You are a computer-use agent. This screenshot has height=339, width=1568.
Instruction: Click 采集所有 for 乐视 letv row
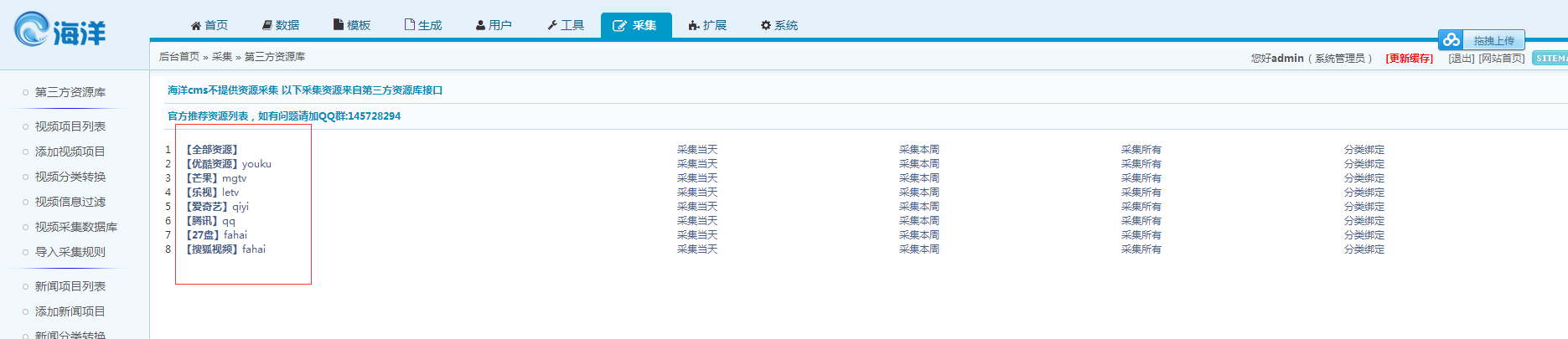coord(1141,193)
